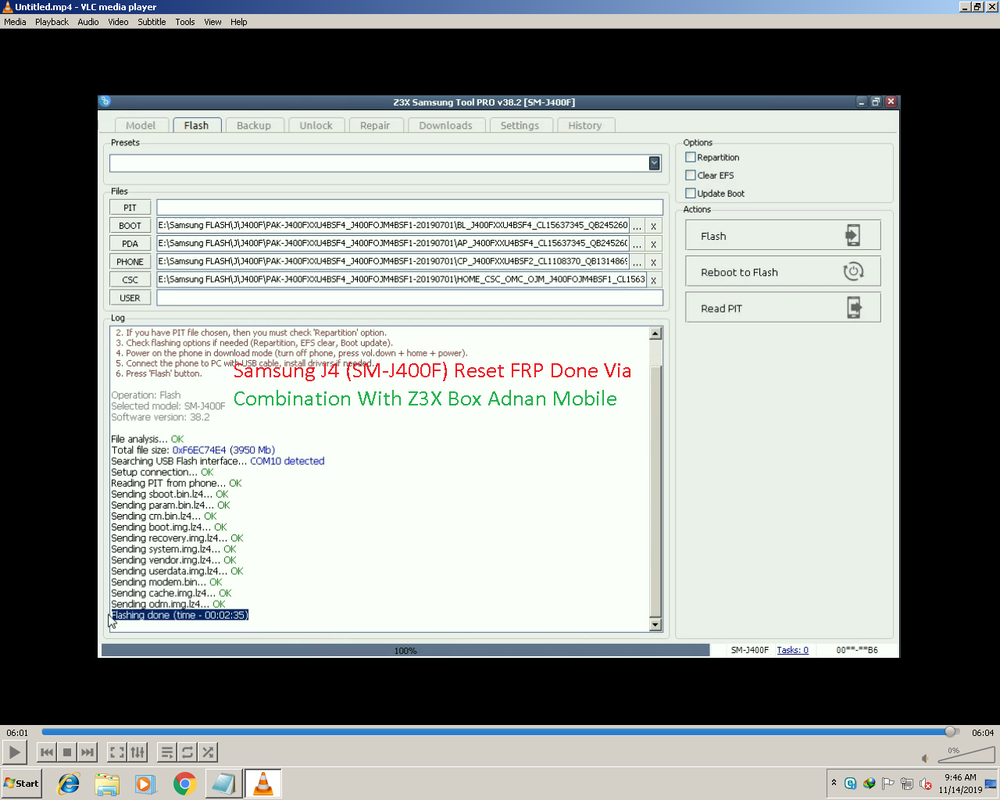This screenshot has width=1000, height=800.
Task: Adjust the VLC volume slider
Action: (x=966, y=755)
